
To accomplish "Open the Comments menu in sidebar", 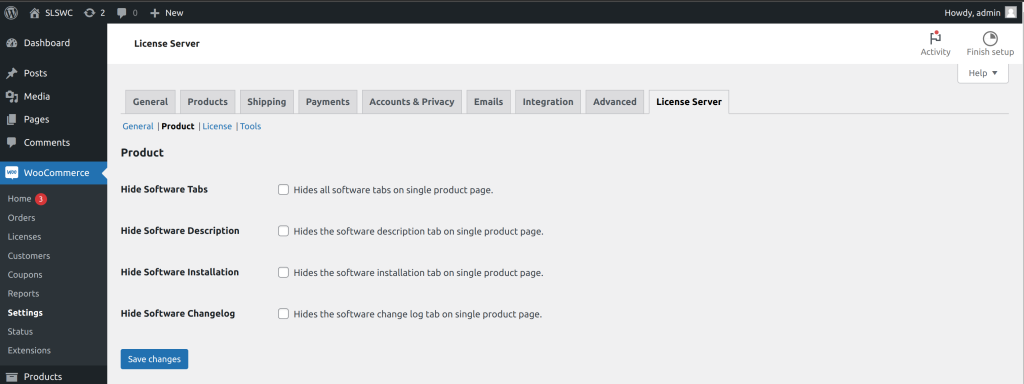I will click(47, 142).
